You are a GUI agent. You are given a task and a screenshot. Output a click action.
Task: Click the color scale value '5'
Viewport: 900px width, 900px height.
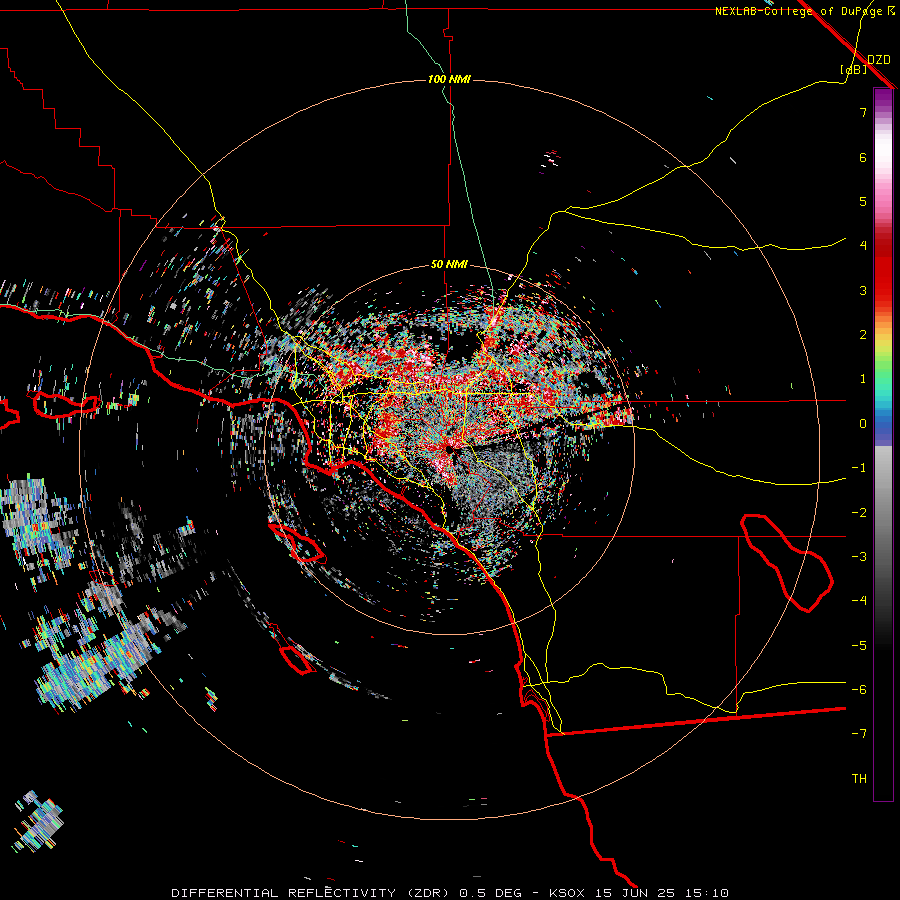click(x=863, y=201)
